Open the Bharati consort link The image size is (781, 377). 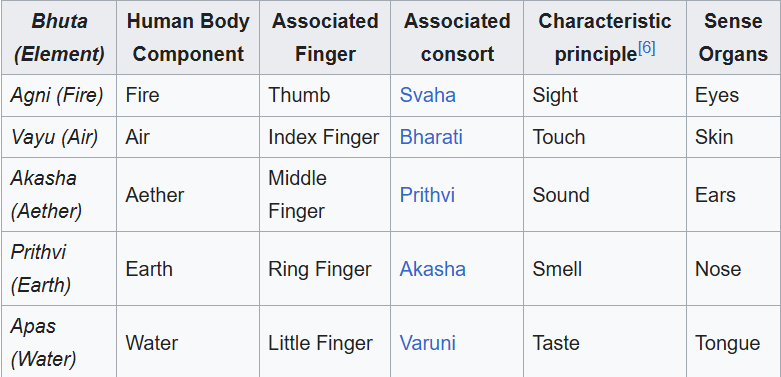point(431,137)
